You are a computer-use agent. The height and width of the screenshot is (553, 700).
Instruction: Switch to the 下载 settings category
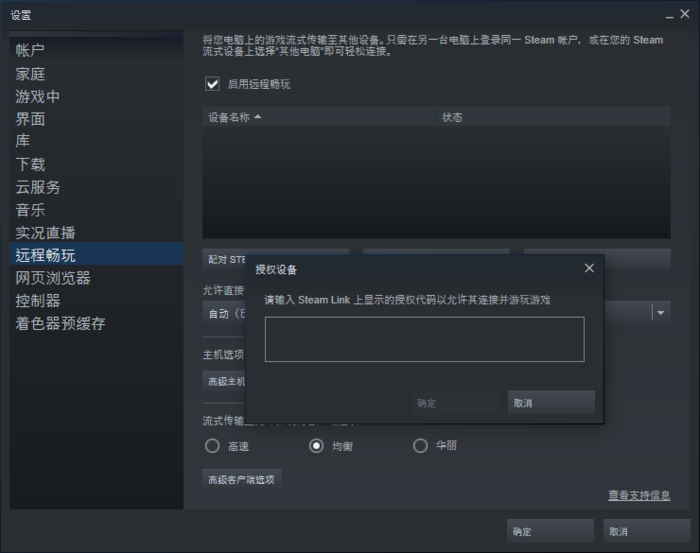click(x=30, y=164)
